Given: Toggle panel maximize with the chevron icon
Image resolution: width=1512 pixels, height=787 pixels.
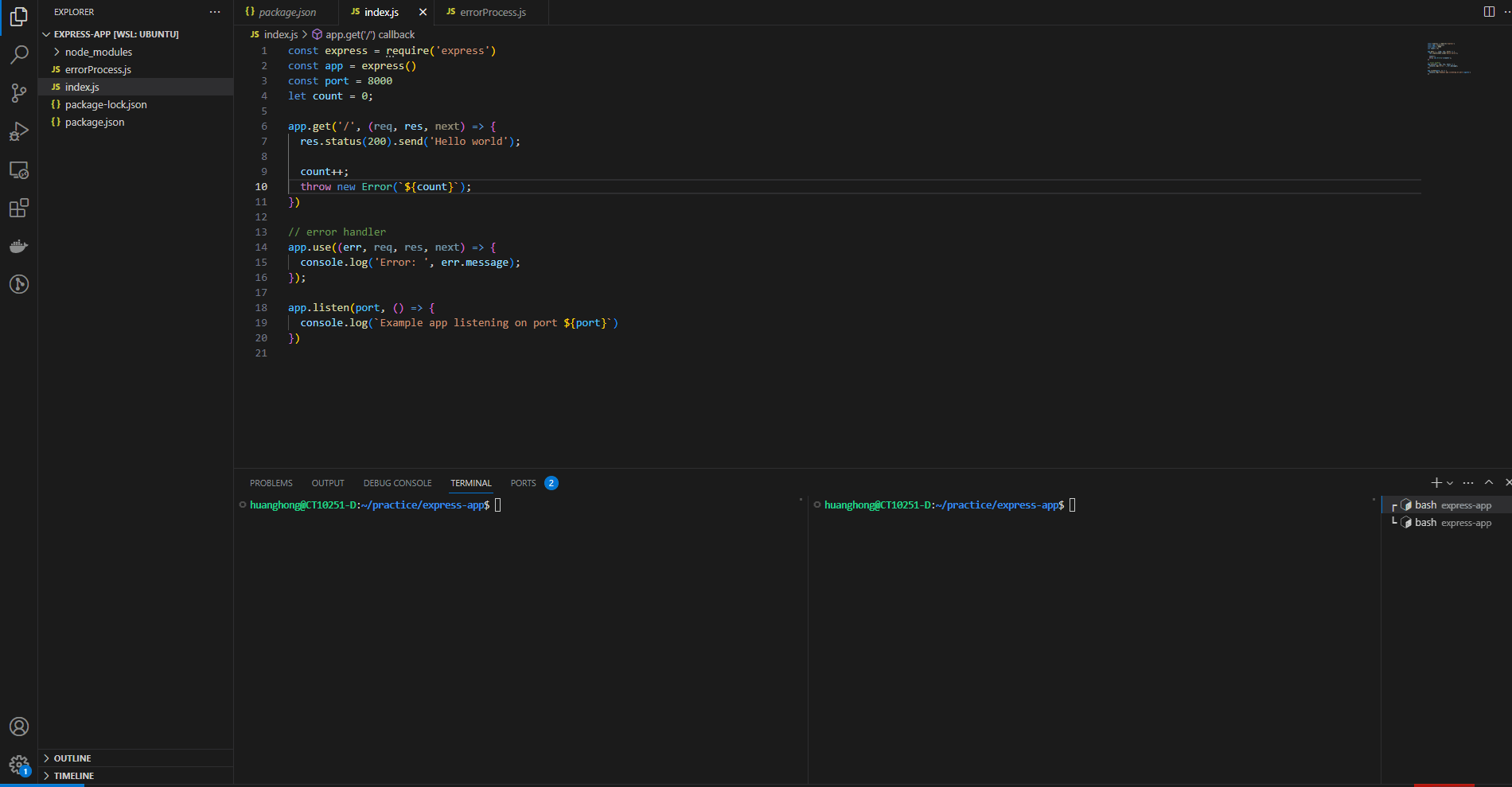Looking at the screenshot, I should tap(1488, 482).
